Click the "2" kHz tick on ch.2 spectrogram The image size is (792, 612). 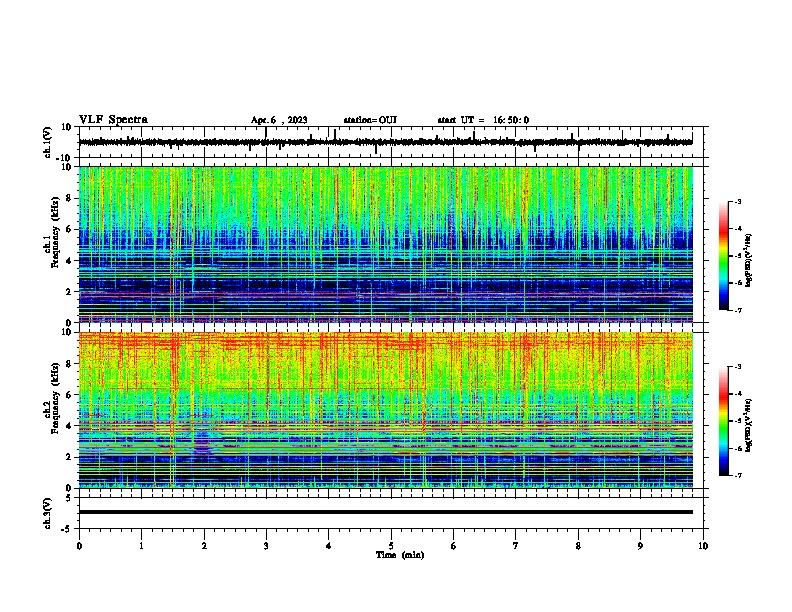pyautogui.click(x=69, y=457)
